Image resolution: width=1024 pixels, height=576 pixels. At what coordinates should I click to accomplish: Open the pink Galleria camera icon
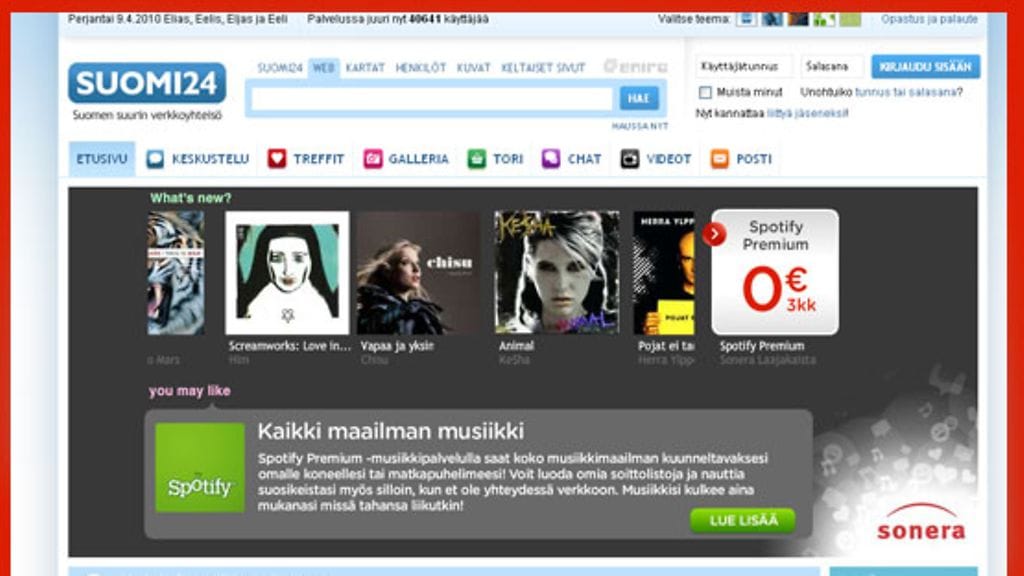[x=373, y=159]
